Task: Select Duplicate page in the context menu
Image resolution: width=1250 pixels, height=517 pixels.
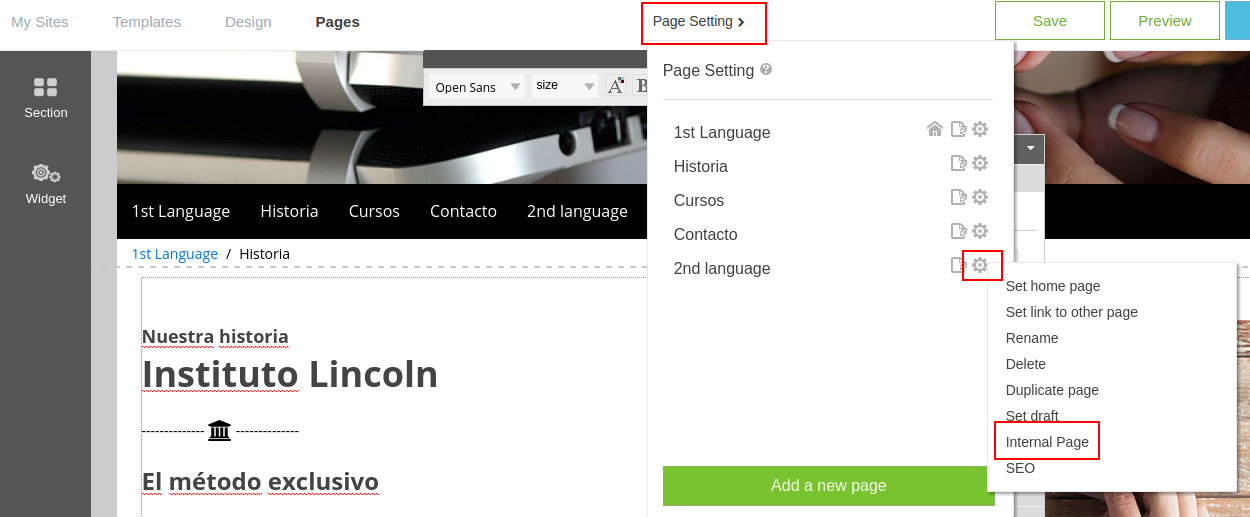Action: 1052,390
